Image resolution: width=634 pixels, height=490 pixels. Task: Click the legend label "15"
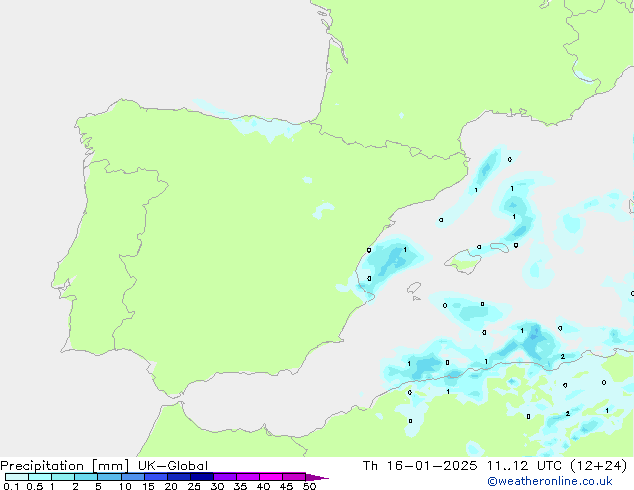tap(148, 486)
